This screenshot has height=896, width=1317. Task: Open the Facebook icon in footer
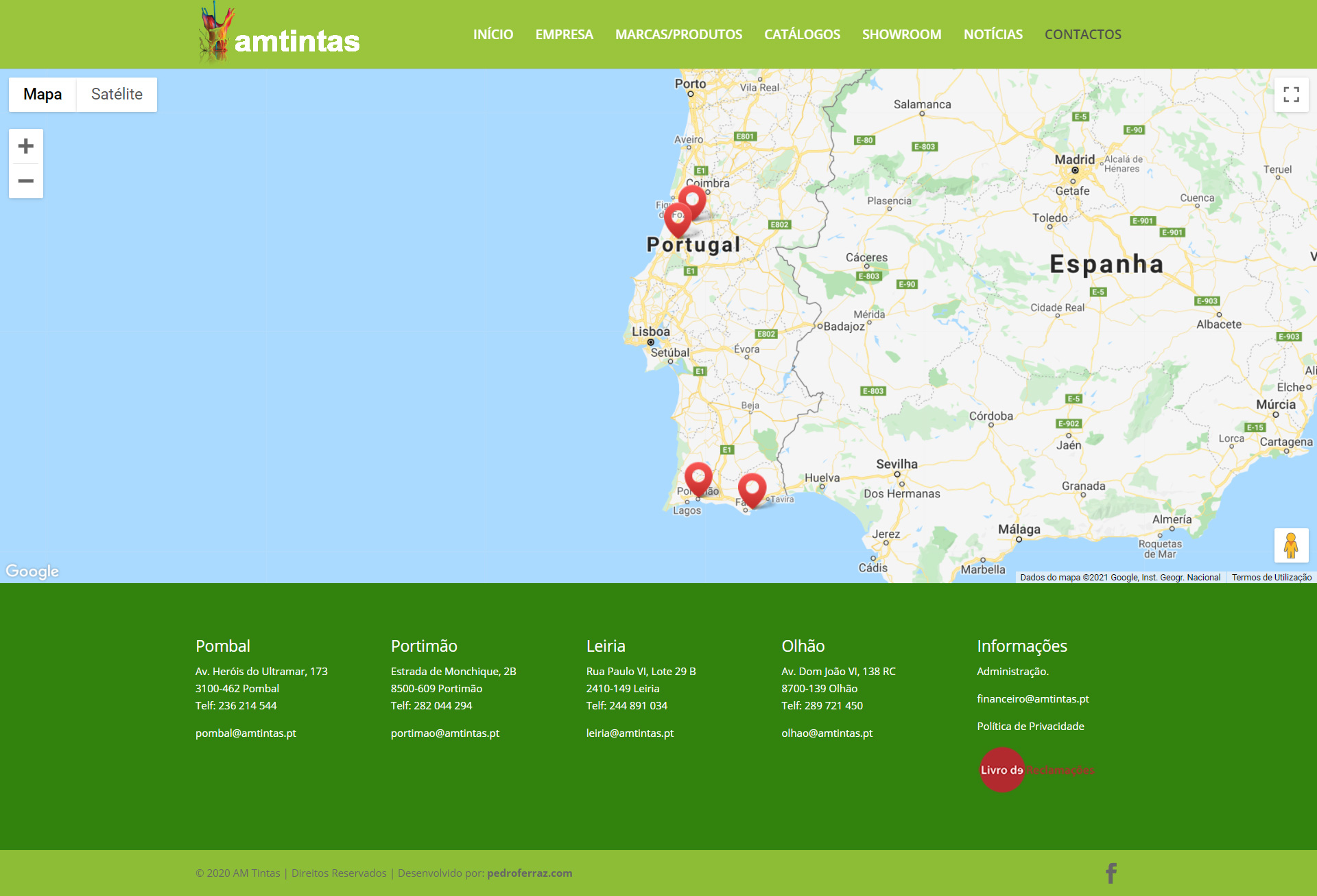1111,873
